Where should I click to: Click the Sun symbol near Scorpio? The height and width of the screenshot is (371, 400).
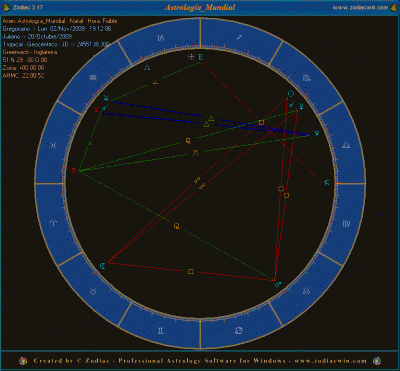291,94
